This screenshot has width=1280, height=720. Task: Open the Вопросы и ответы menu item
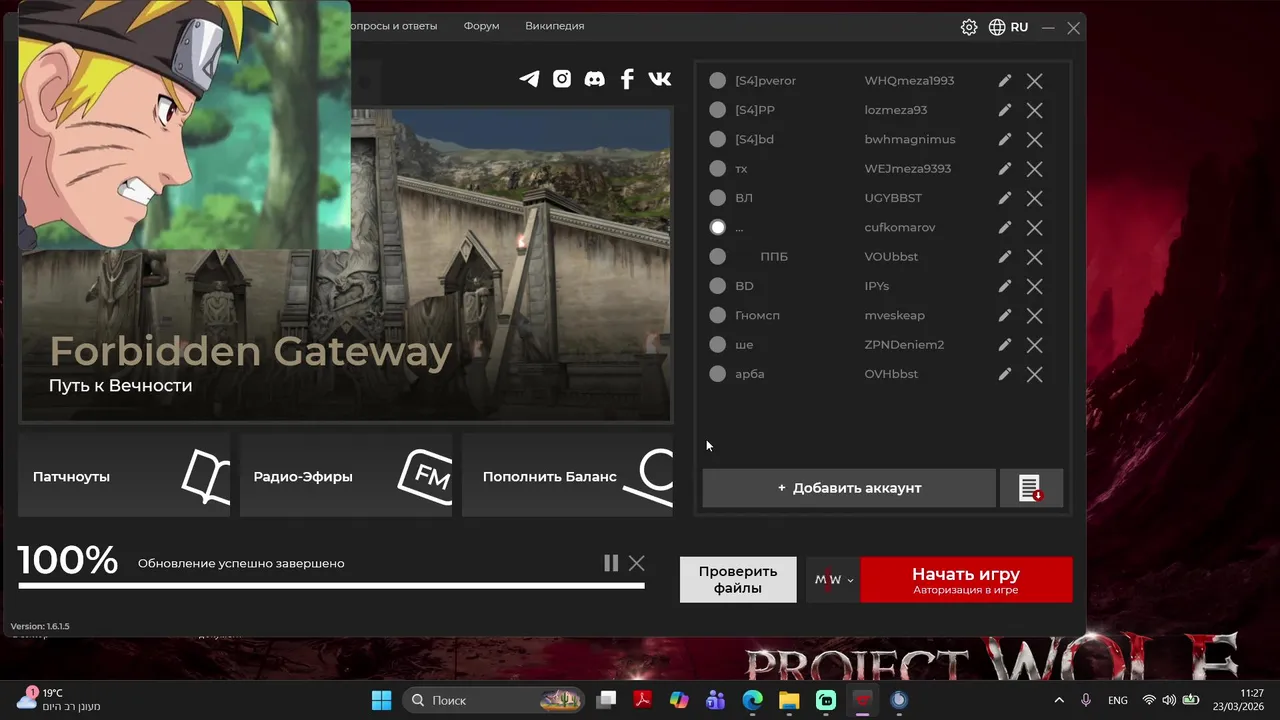pyautogui.click(x=393, y=26)
